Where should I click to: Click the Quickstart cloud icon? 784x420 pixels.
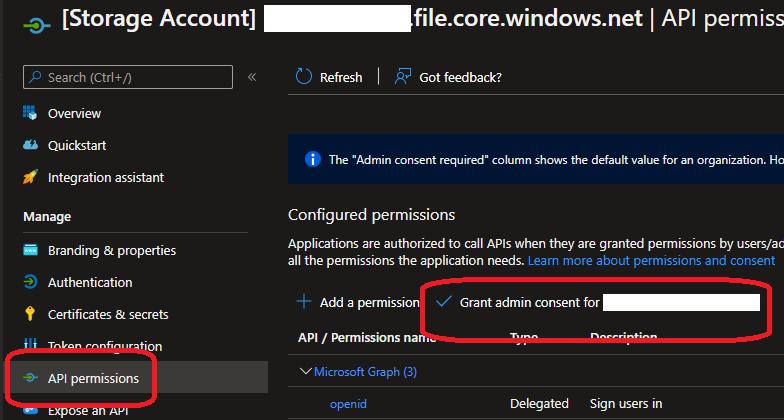30,145
